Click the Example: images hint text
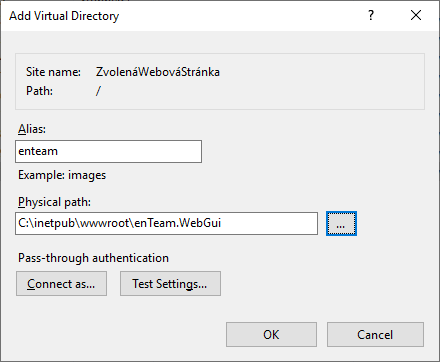Screen dimensions: 440x362 62,175
